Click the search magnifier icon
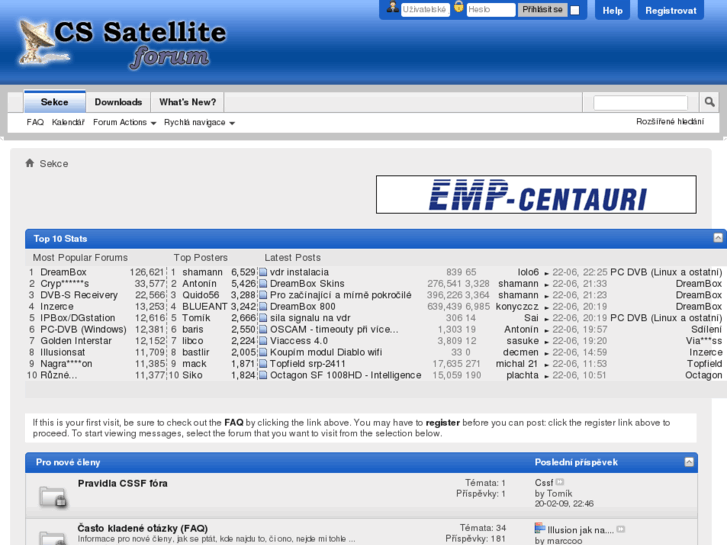Viewport: 727px width, 545px height. [x=709, y=102]
